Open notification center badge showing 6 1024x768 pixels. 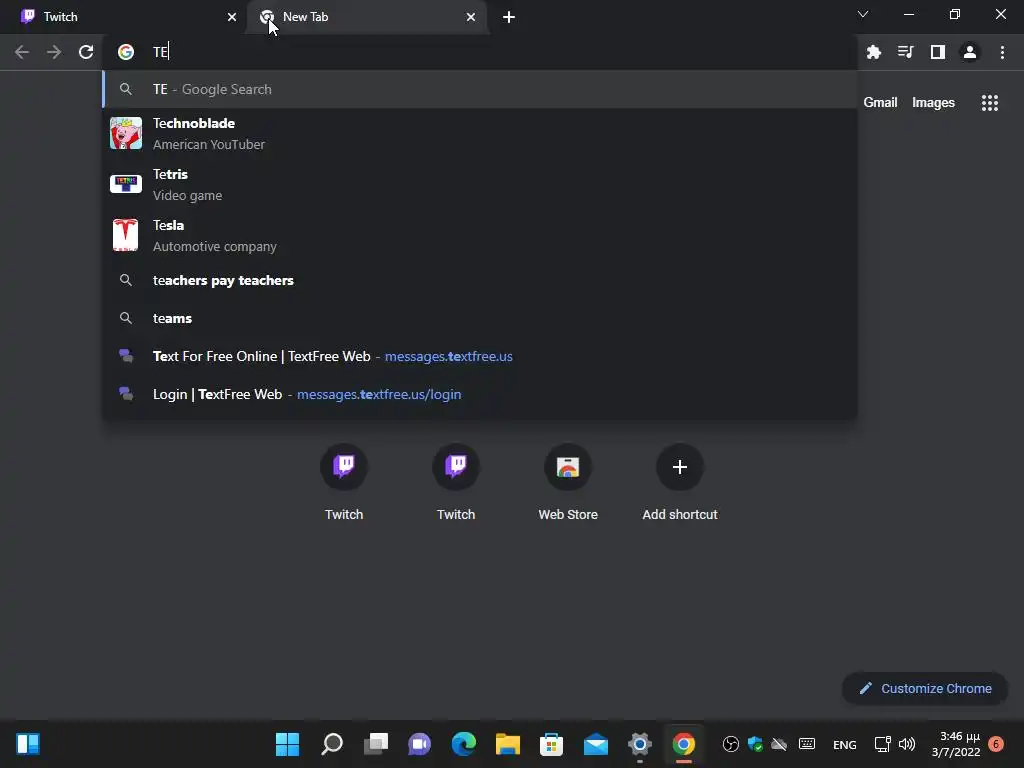click(996, 744)
